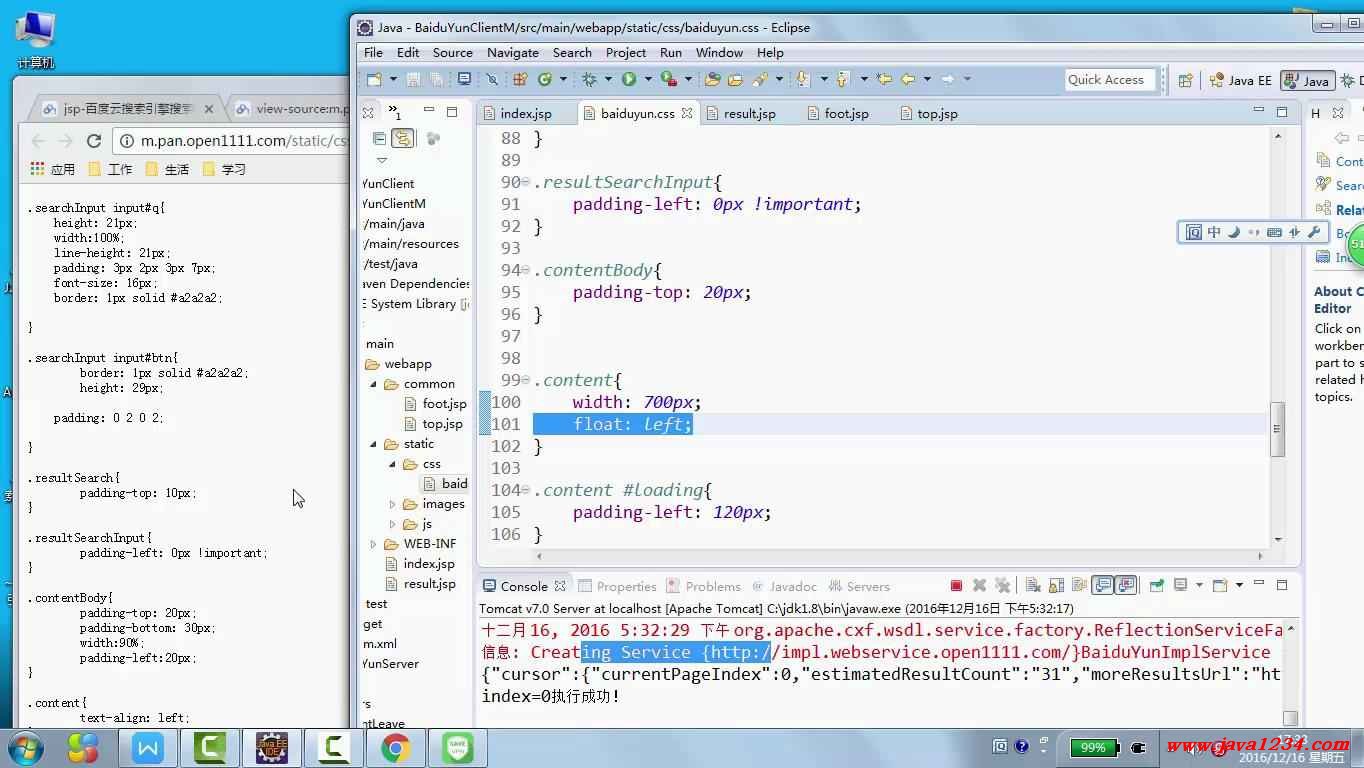The height and width of the screenshot is (768, 1364).
Task: Open the 学习 bookmark folder in Chrome
Action: pyautogui.click(x=224, y=169)
